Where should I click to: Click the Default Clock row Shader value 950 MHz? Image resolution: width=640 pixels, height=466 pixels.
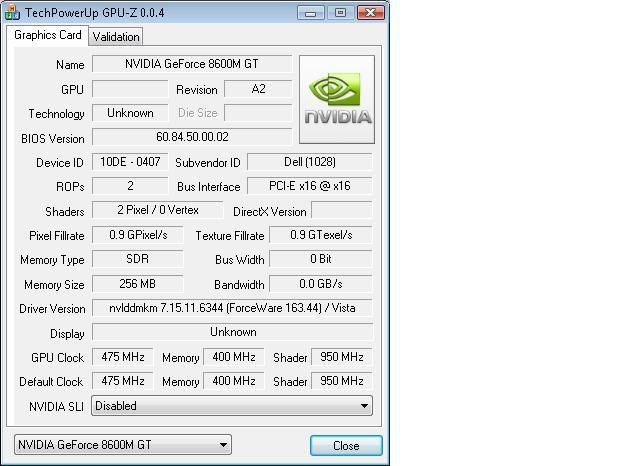click(342, 381)
